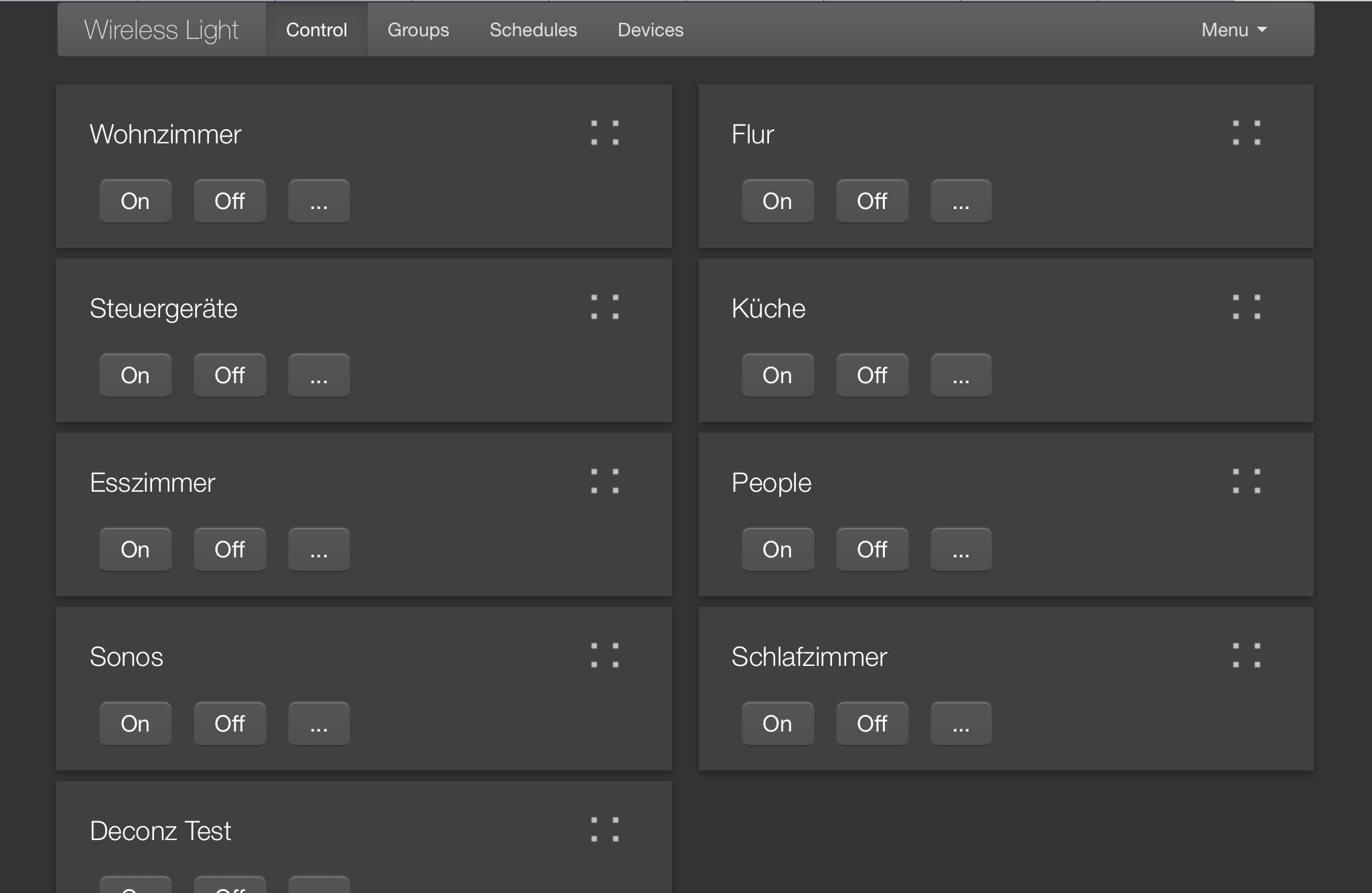1372x893 pixels.
Task: Click the Wireless Light brand link
Action: (x=161, y=30)
